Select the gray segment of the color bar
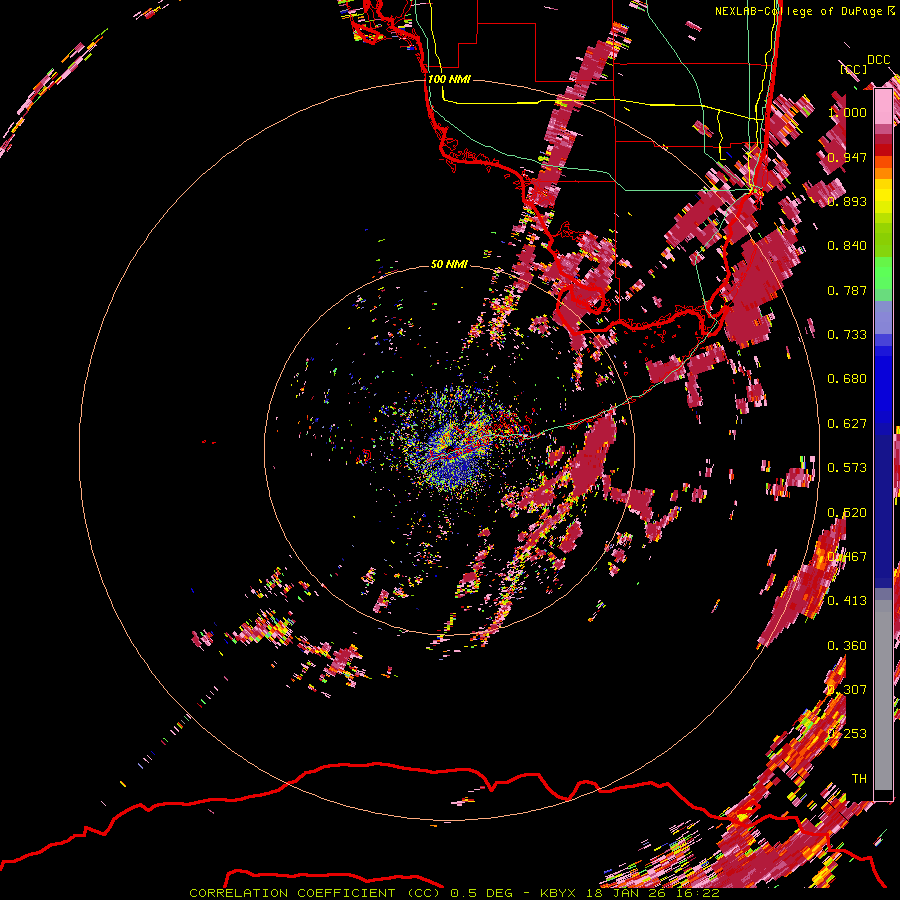900x900 pixels. coord(883,695)
